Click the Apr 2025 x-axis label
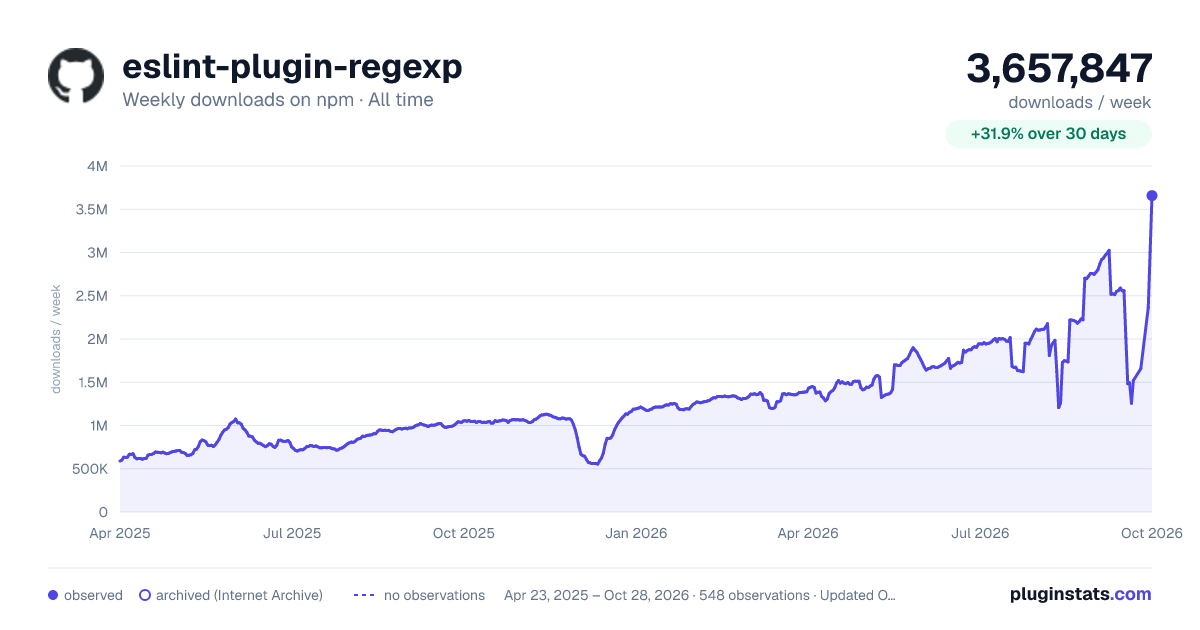Image resolution: width=1200 pixels, height=630 pixels. 120,533
